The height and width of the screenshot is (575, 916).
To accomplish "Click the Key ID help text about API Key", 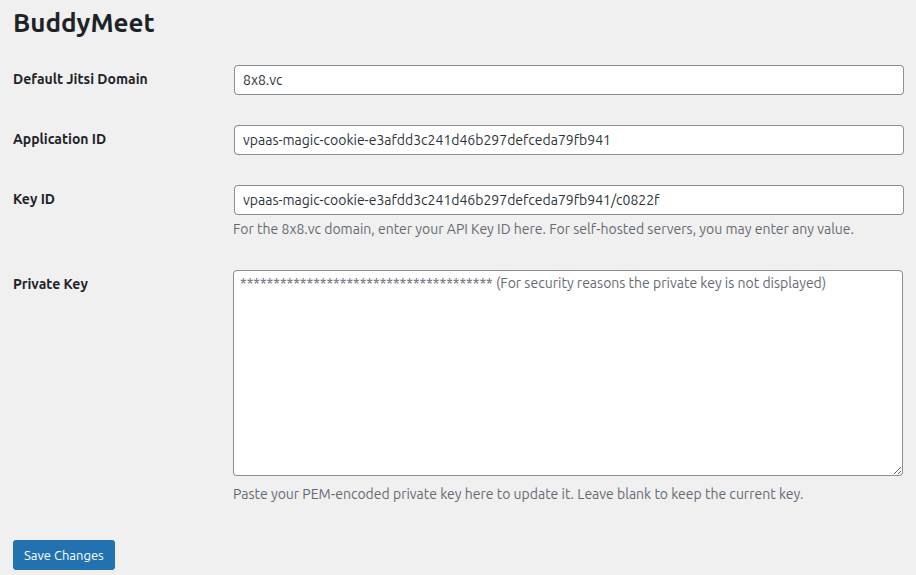I will (x=543, y=229).
